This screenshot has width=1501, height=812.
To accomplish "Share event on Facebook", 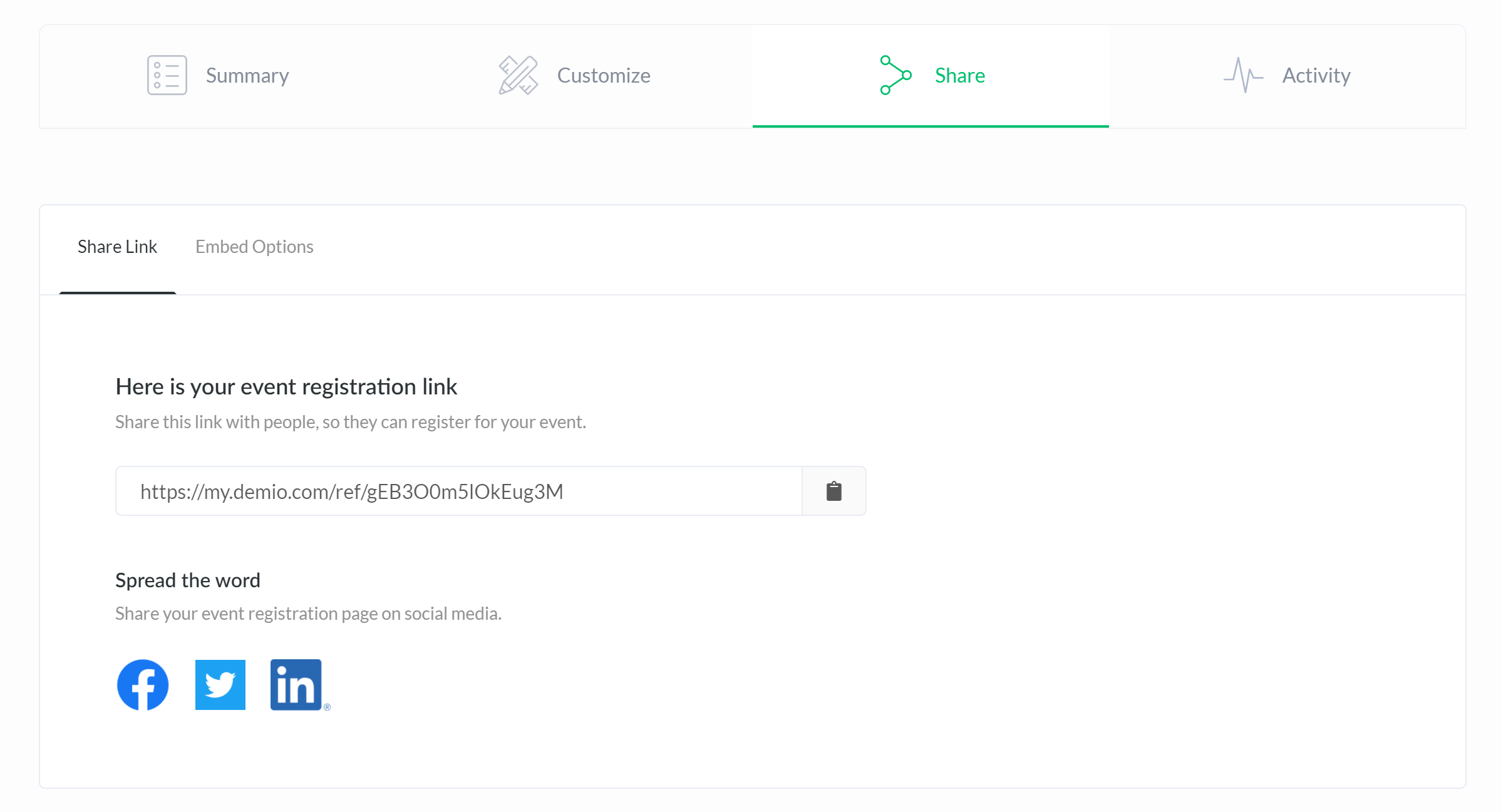I will point(143,685).
